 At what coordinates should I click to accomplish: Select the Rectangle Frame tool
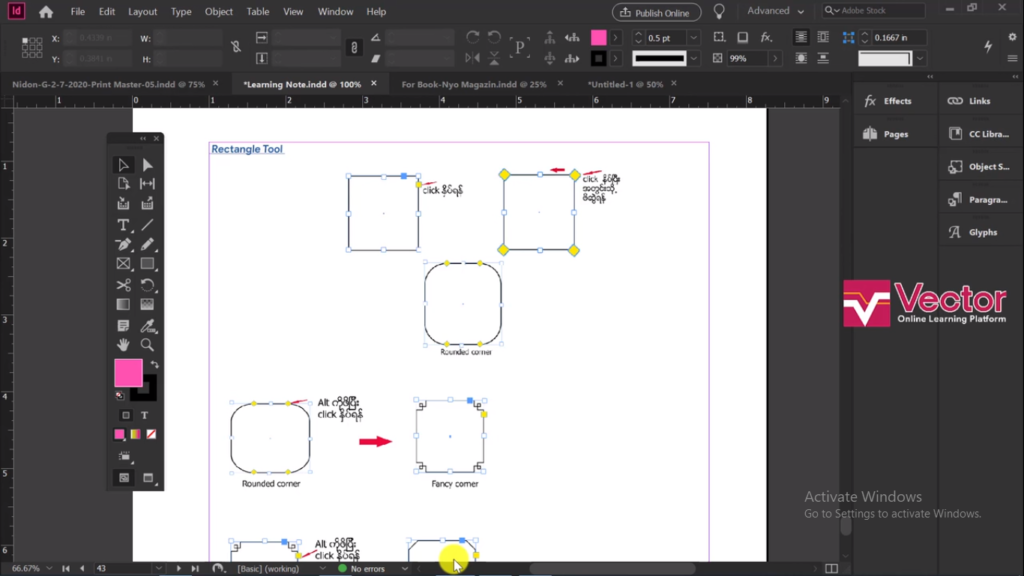point(123,264)
